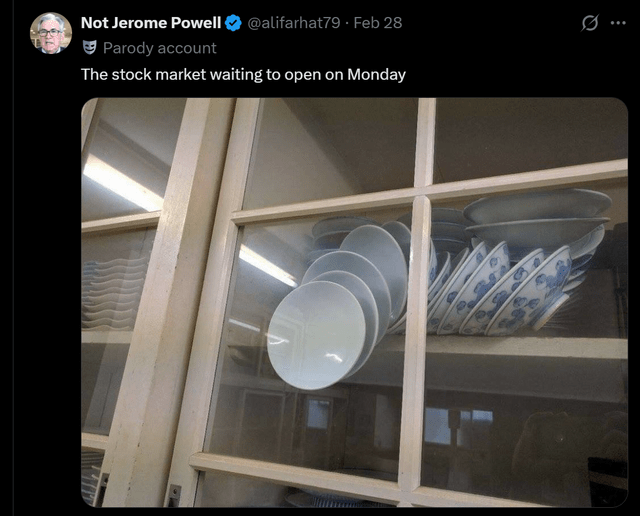Click the fluorescent light reflection on left pane
The height and width of the screenshot is (516, 640).
[122, 183]
